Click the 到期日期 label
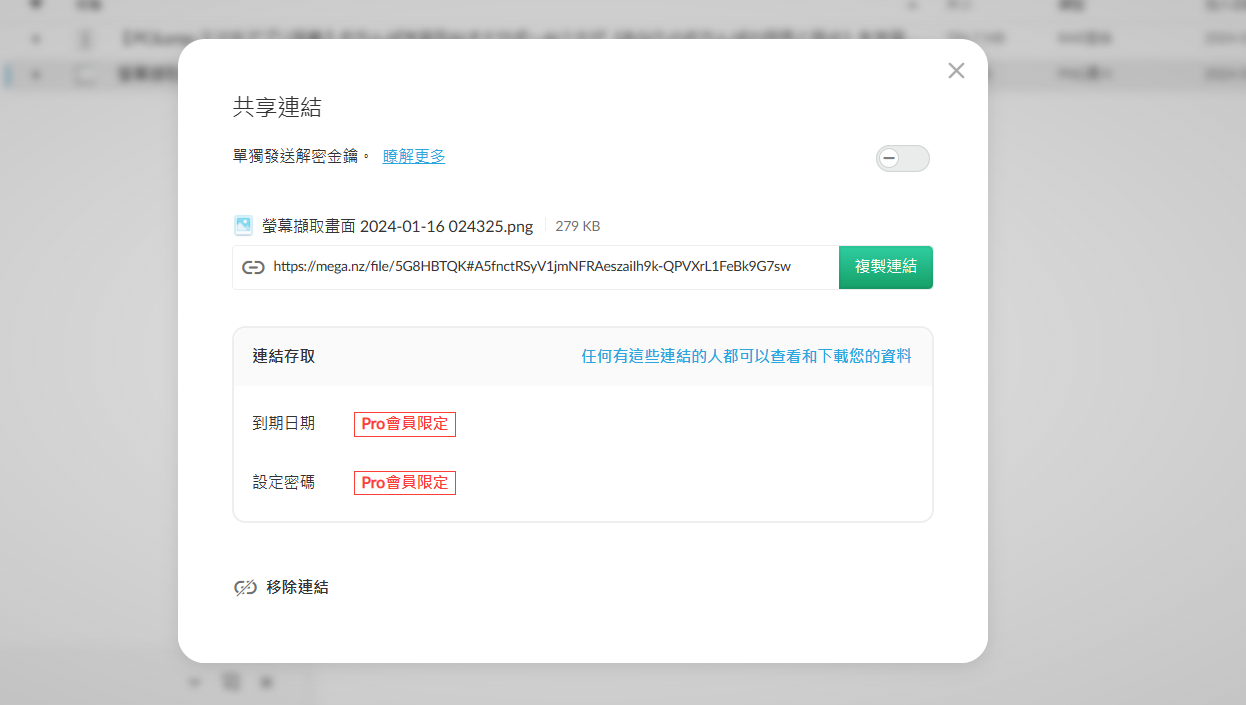 (x=283, y=424)
